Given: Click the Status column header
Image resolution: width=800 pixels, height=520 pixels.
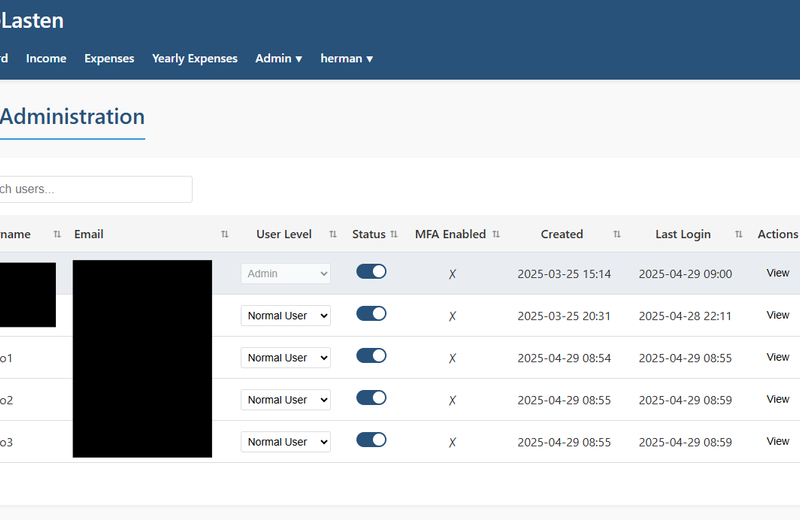Looking at the screenshot, I should [x=369, y=234].
